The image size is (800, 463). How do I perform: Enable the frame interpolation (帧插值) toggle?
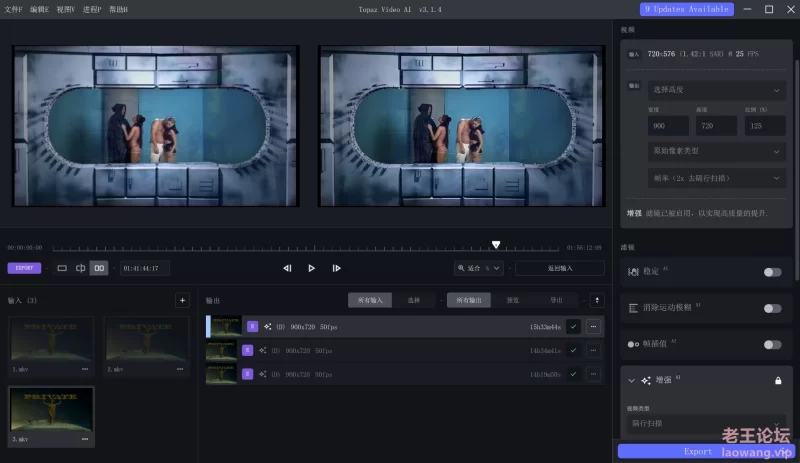[772, 345]
